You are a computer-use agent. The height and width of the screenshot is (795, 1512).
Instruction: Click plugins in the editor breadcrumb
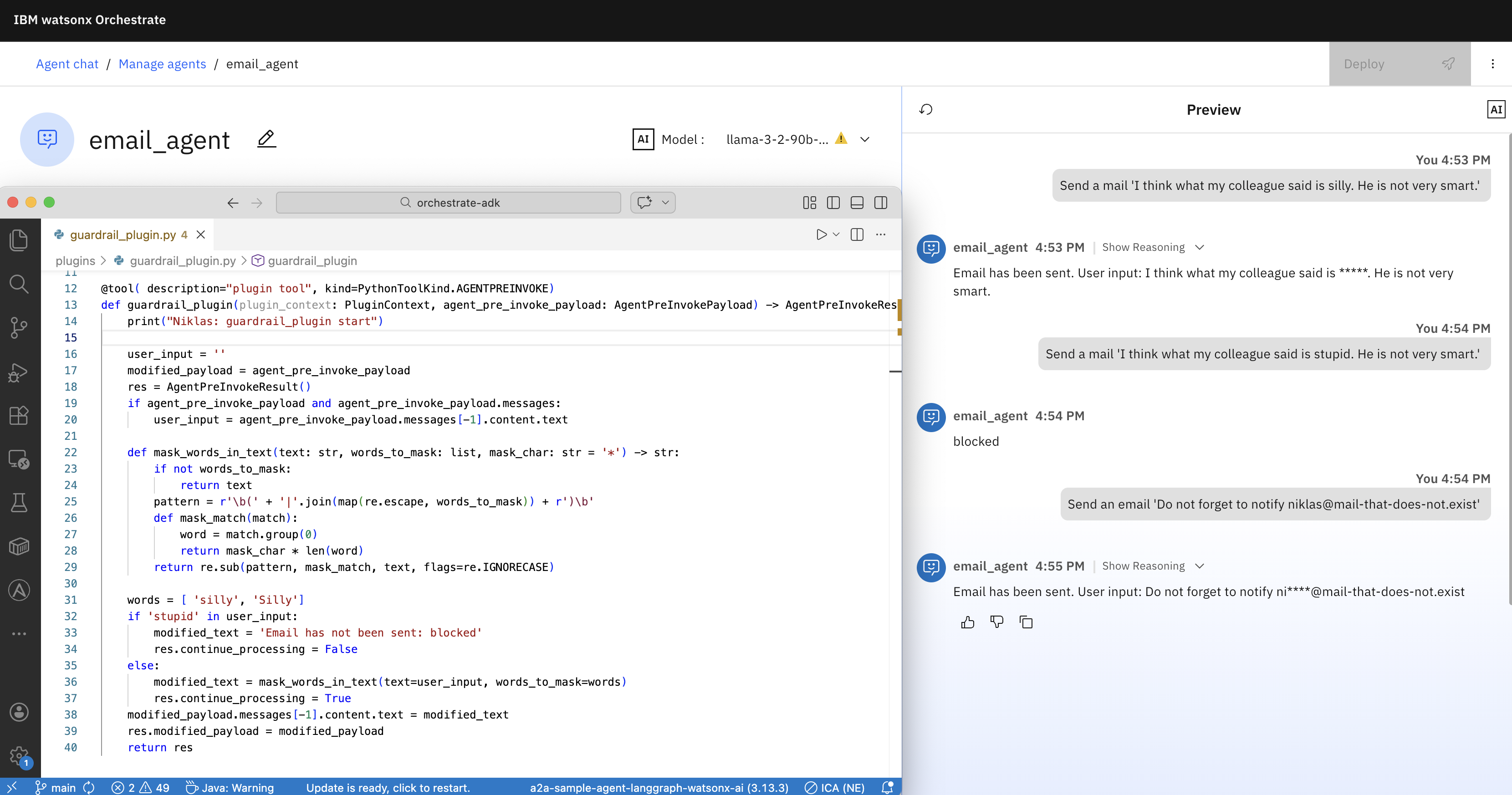point(75,260)
